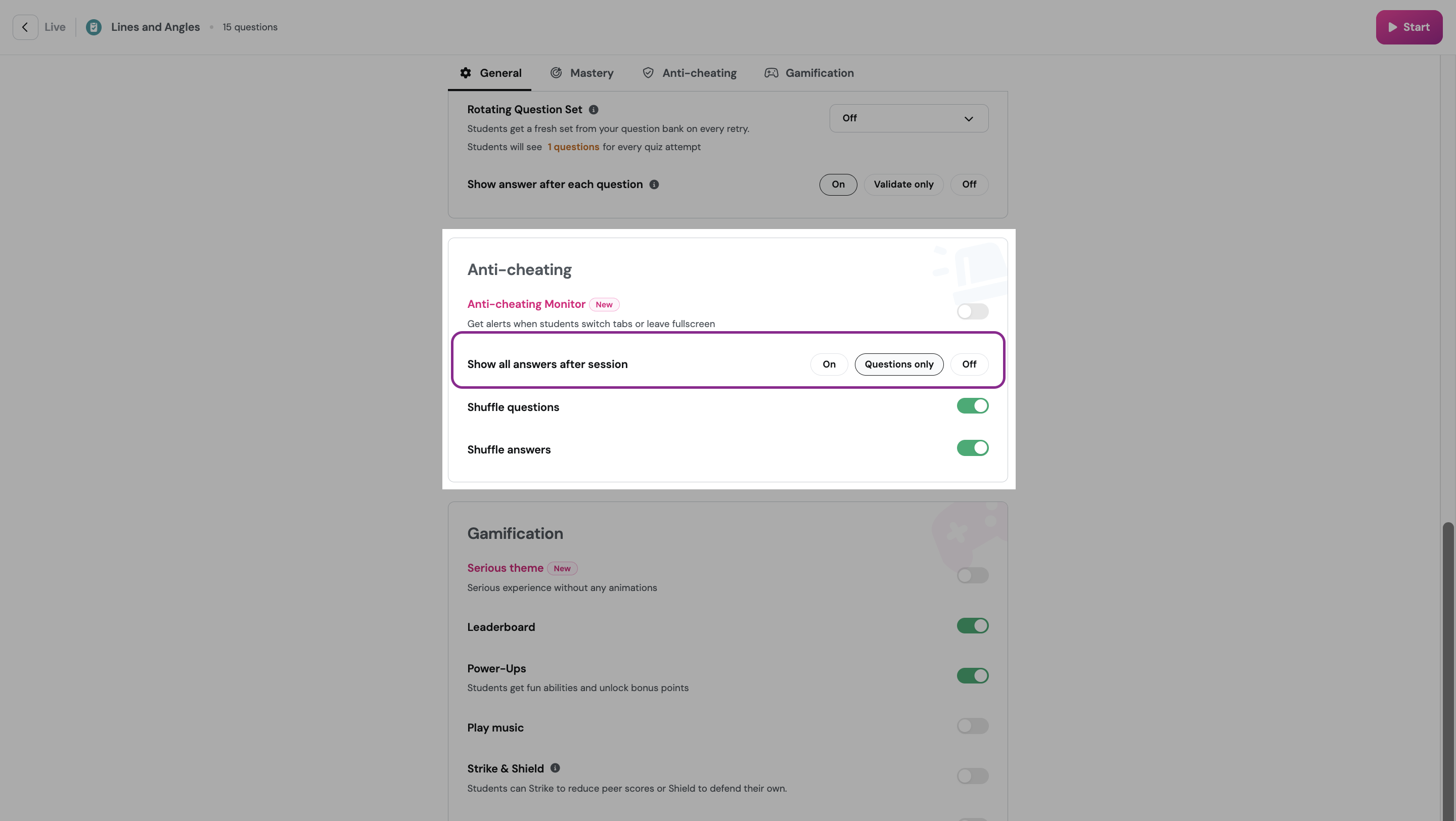Select Questions only for answers after session
This screenshot has height=821, width=1456.
pyautogui.click(x=899, y=364)
